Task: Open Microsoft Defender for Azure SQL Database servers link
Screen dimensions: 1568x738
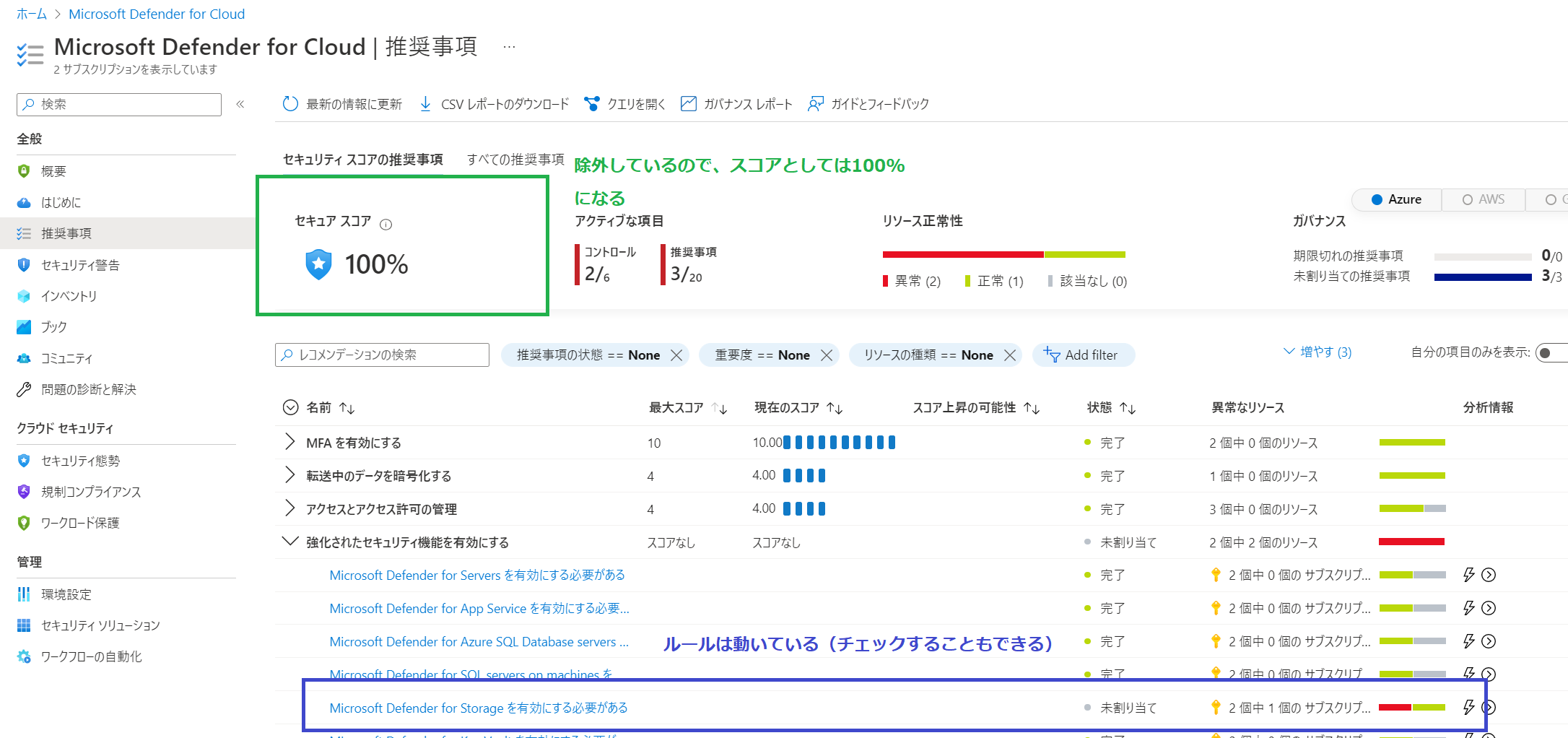Action: 479,641
